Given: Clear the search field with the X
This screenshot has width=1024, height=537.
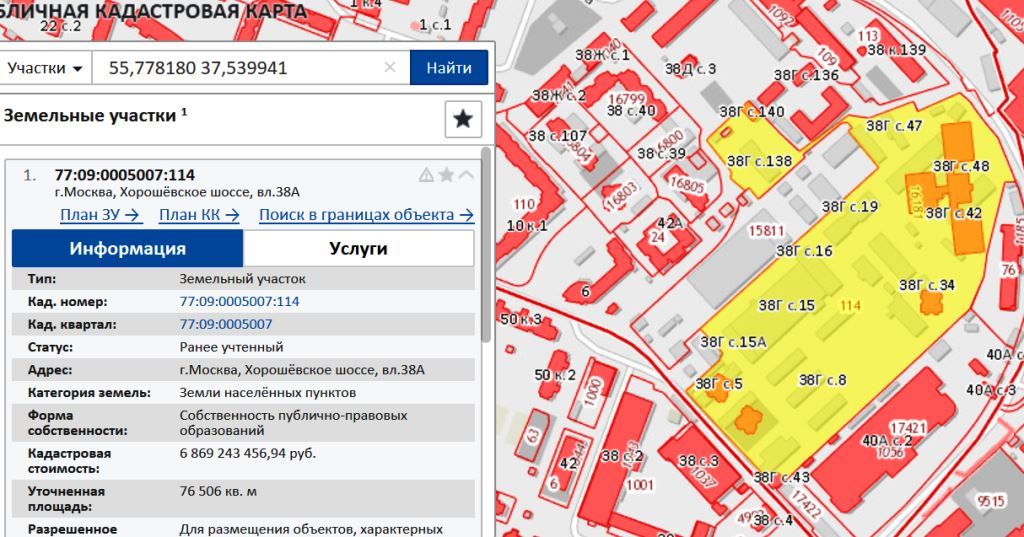Looking at the screenshot, I should click(x=390, y=68).
